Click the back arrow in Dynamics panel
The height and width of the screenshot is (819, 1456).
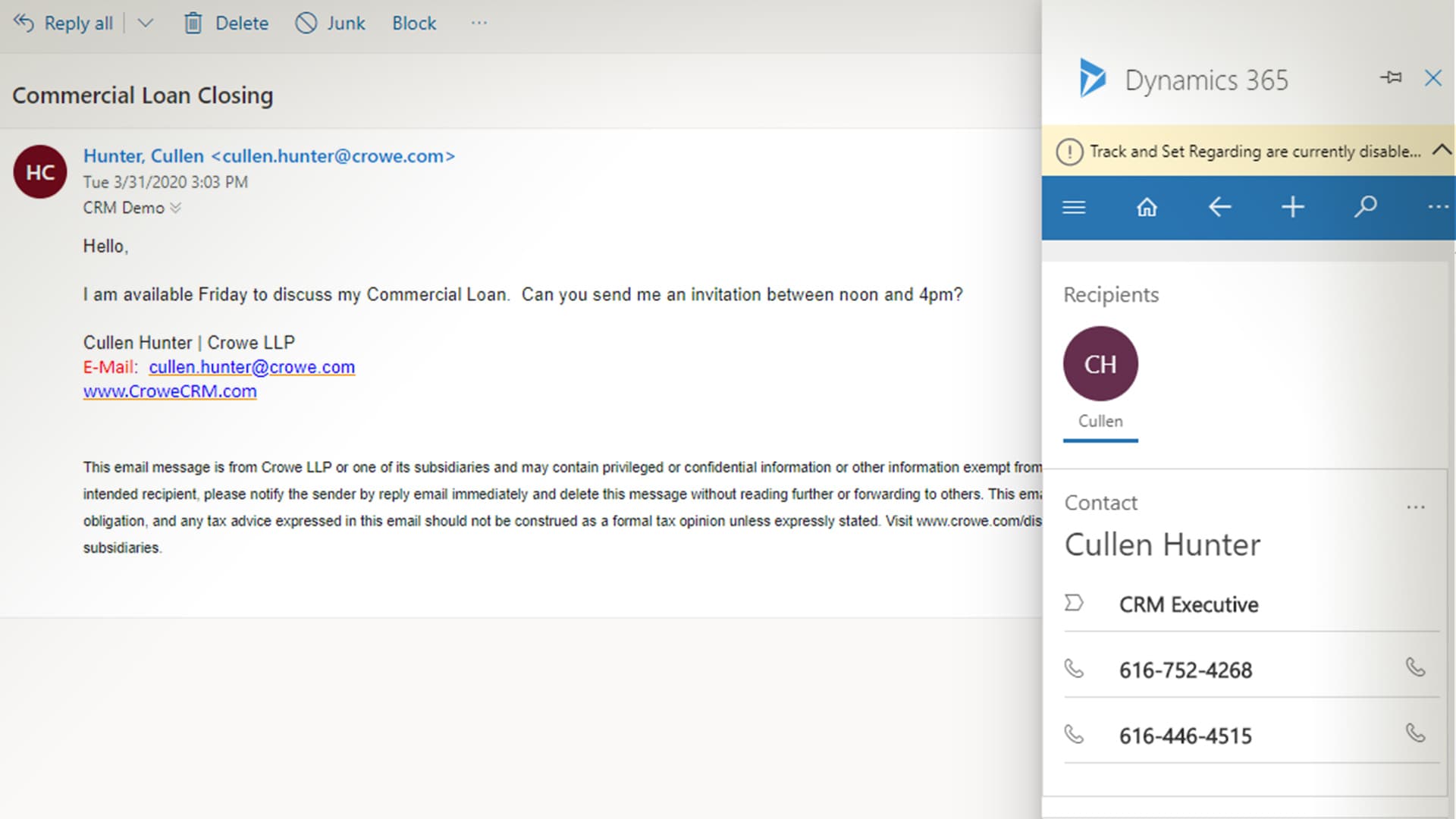click(x=1219, y=207)
